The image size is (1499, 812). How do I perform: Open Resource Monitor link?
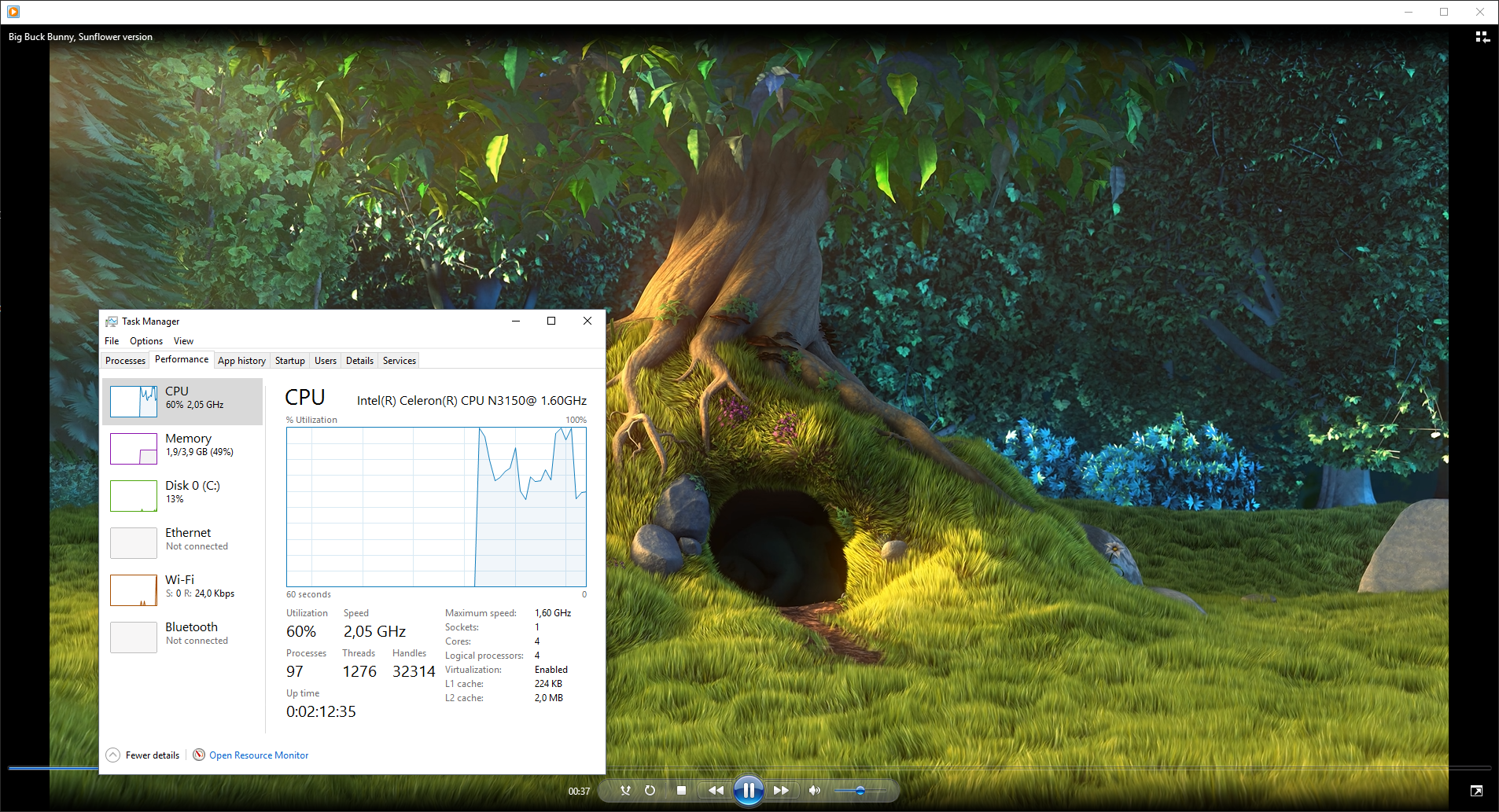coord(259,755)
